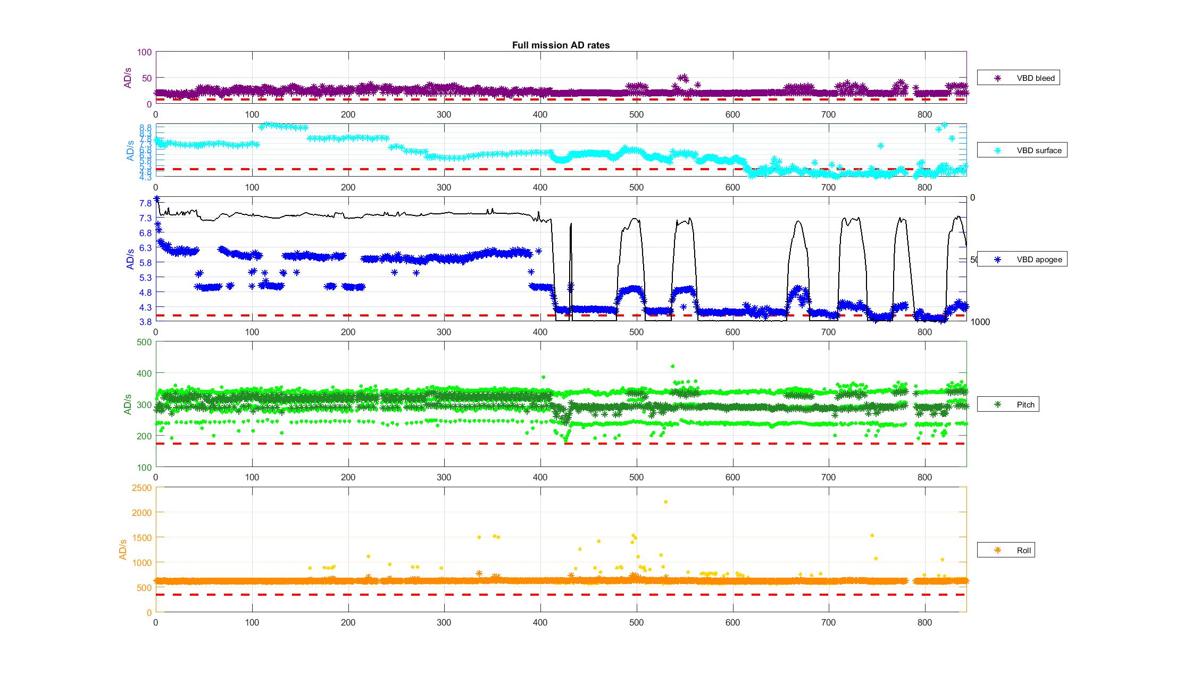Click the orange AD/s label of Roll plot
This screenshot has width=1200, height=688.
point(124,550)
